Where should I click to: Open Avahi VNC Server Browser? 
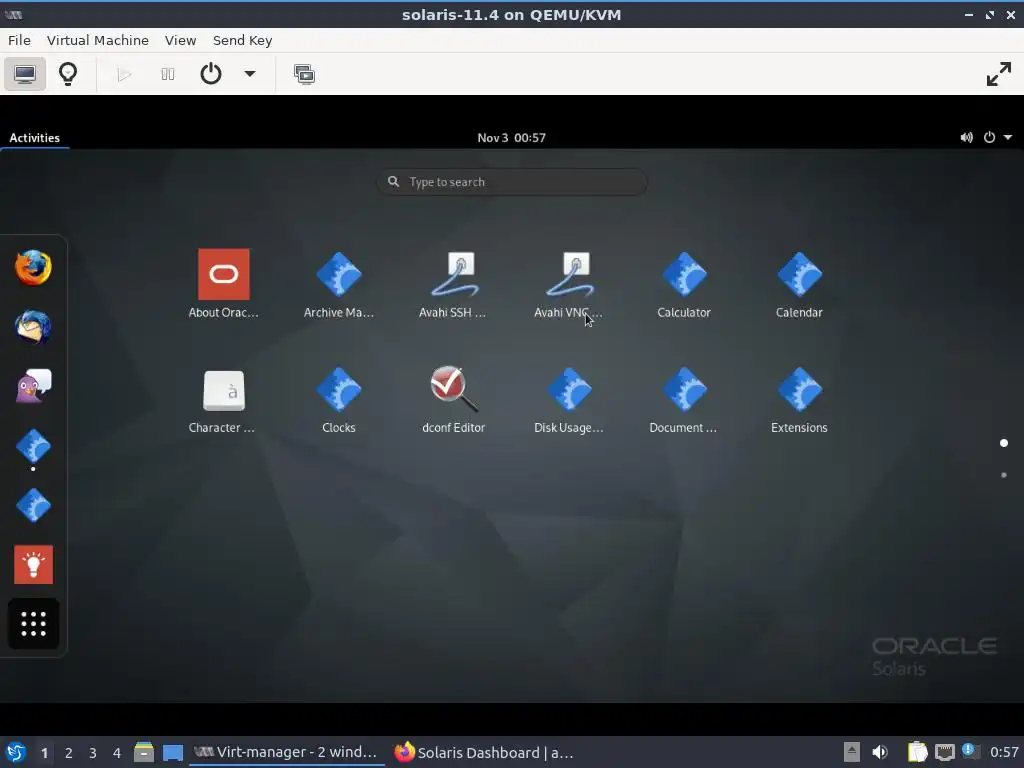pyautogui.click(x=568, y=283)
